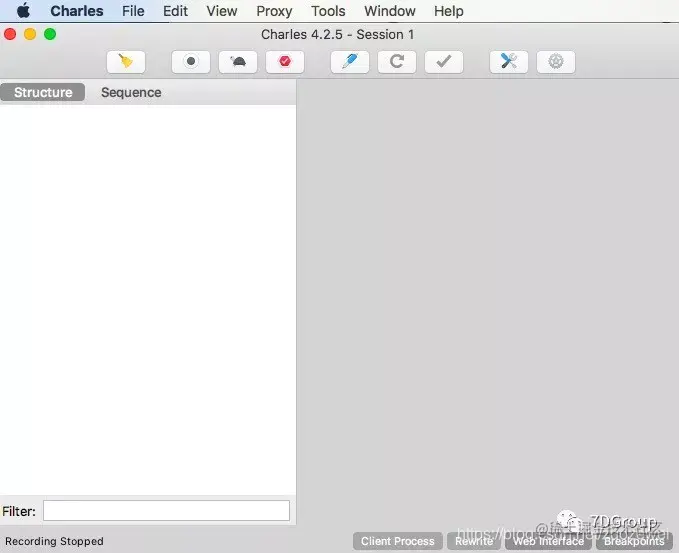This screenshot has width=679, height=553.
Task: Open the View menu
Action: point(222,11)
